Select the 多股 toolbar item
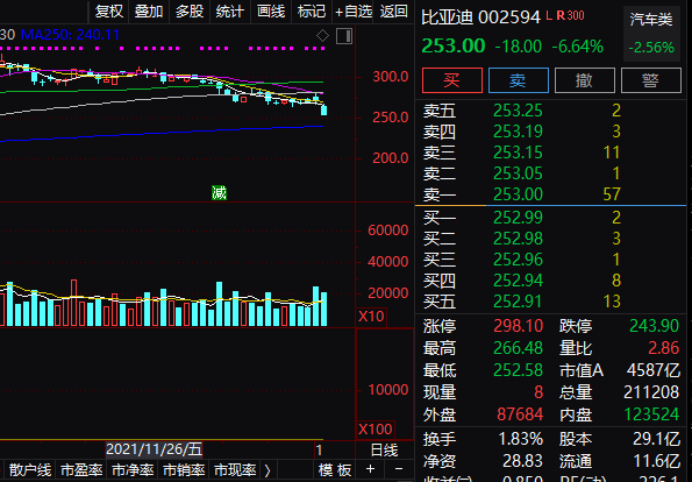693x482 pixels. [x=189, y=11]
